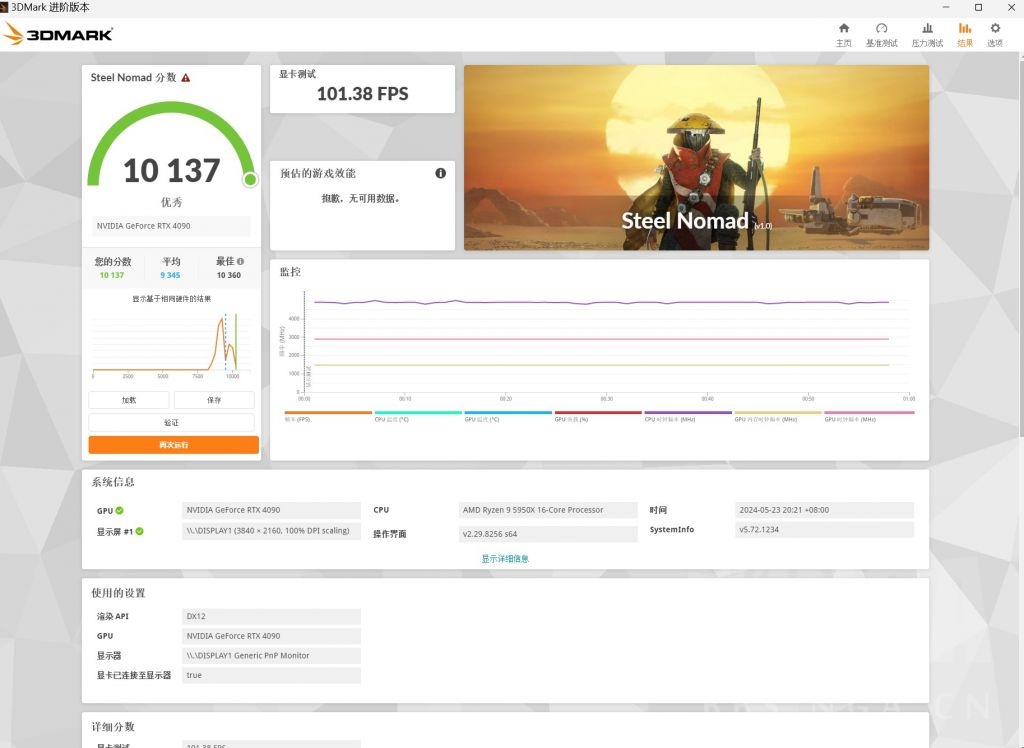Click the info icon in 预估的游戏效能 panel
The image size is (1024, 748).
[440, 173]
